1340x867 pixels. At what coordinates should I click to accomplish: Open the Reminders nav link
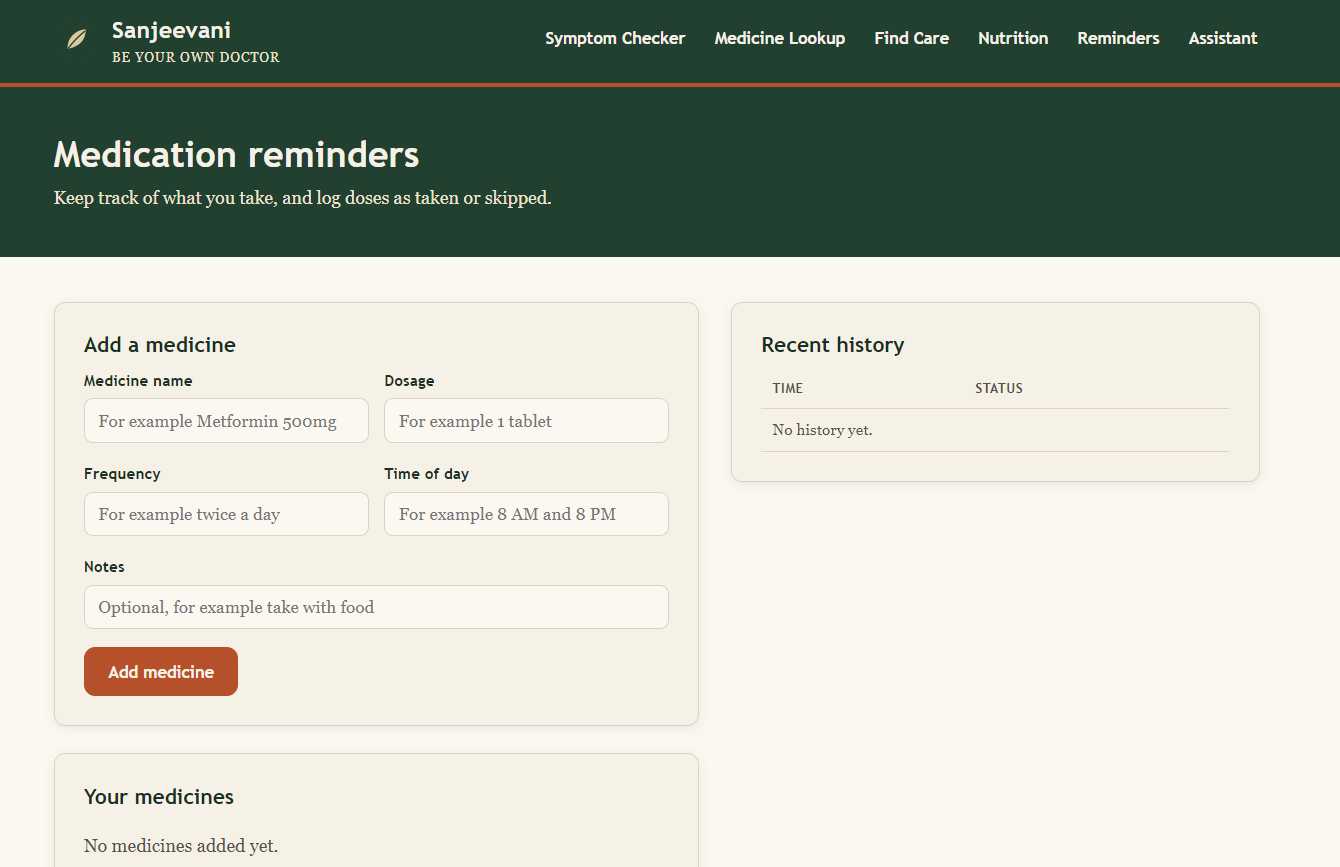click(x=1118, y=38)
